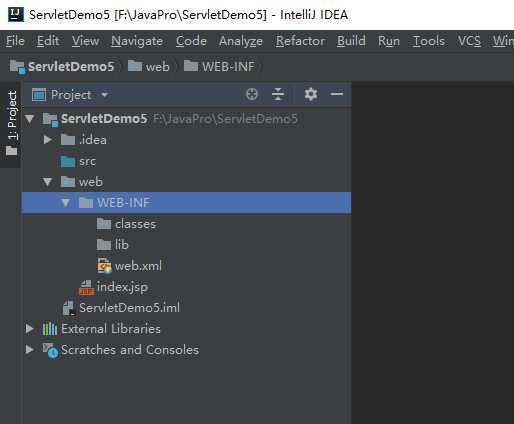
Task: Click the Scratches and Consoles icon
Action: (x=50, y=350)
